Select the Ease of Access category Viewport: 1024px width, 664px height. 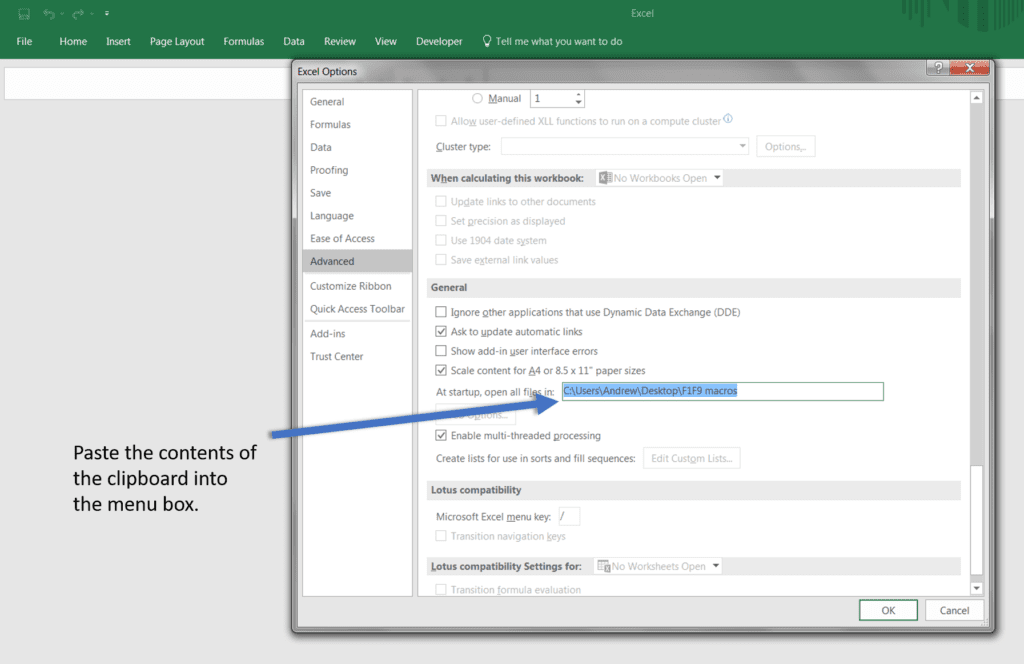[357, 239]
